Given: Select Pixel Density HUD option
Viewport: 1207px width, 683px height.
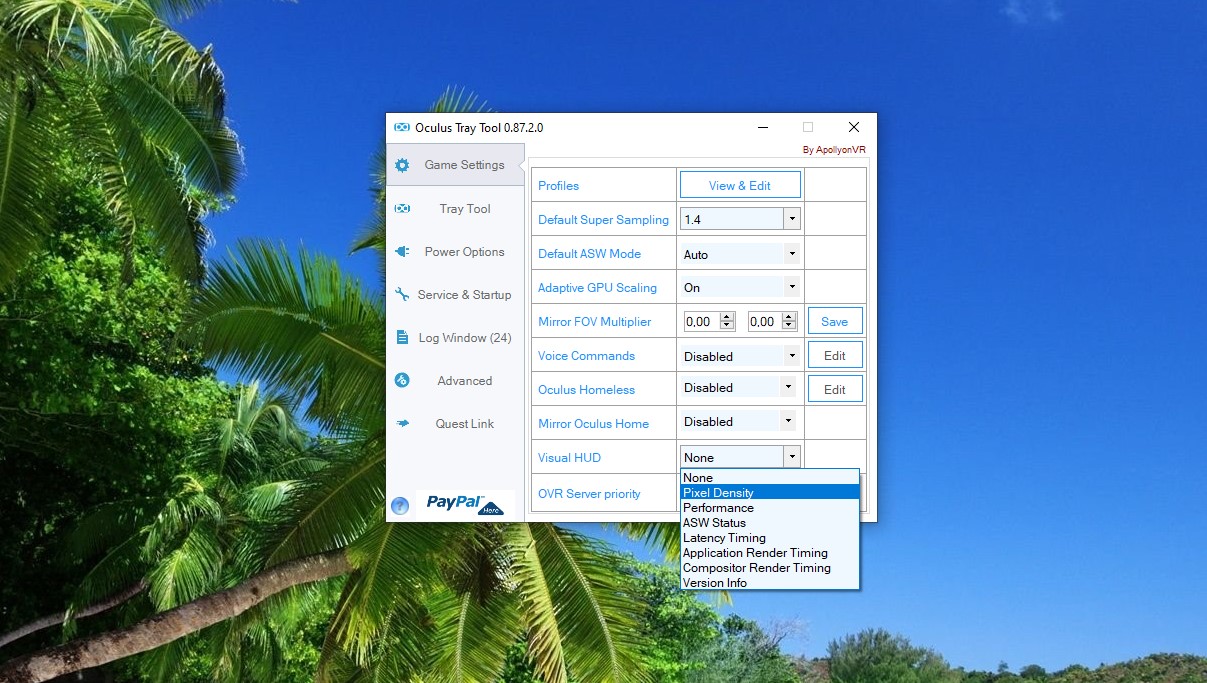Looking at the screenshot, I should pyautogui.click(x=769, y=493).
